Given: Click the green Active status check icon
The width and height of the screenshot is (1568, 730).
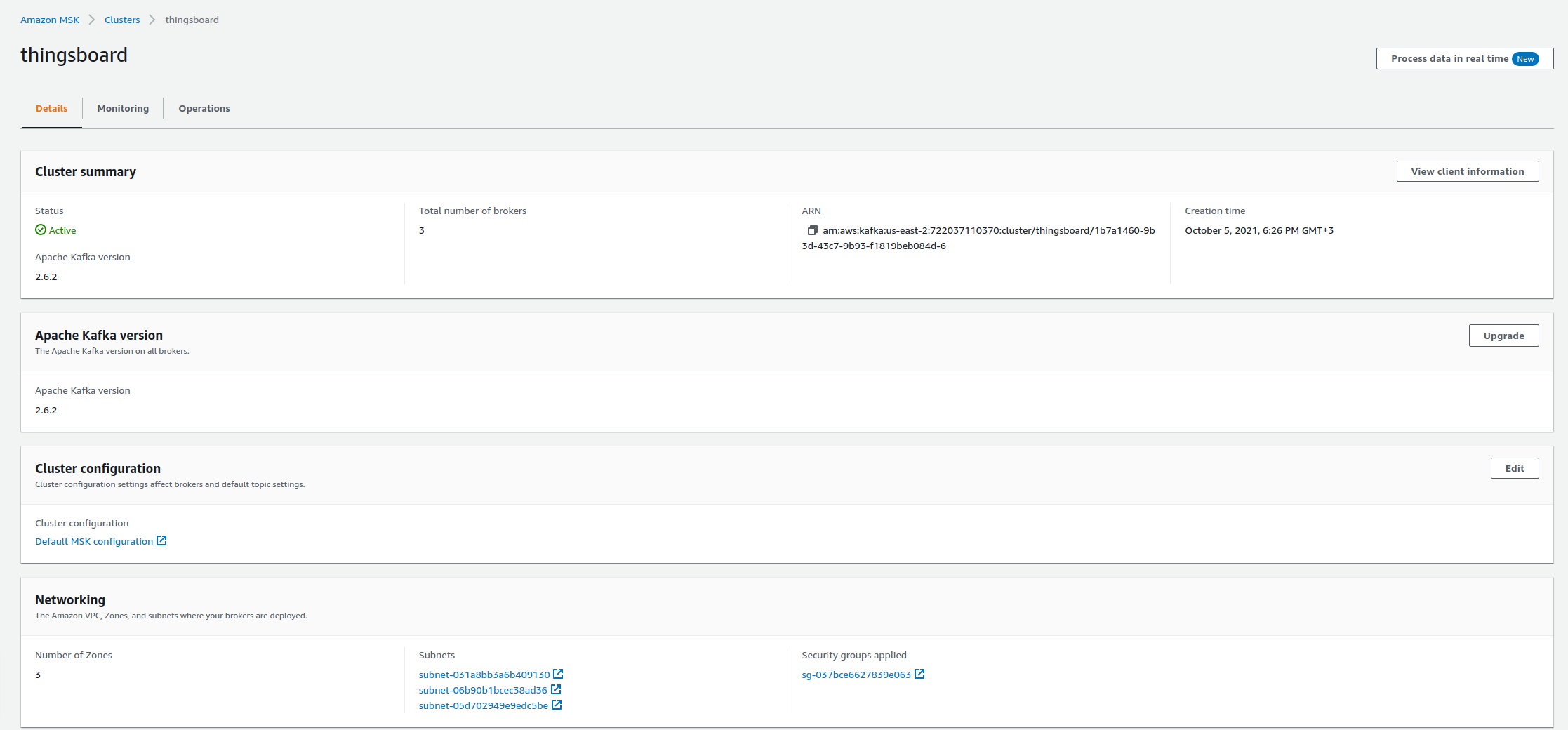Looking at the screenshot, I should tap(41, 230).
